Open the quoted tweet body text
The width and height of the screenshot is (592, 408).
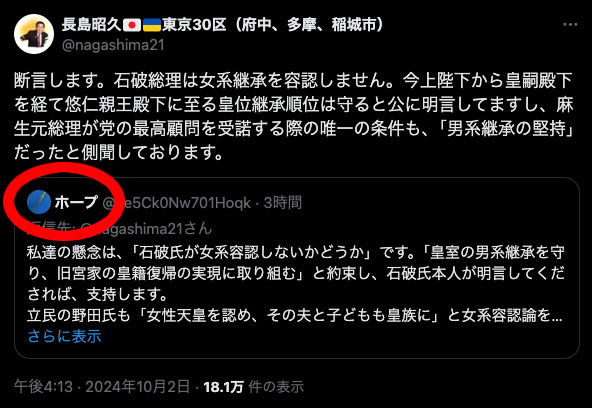[x=296, y=284]
